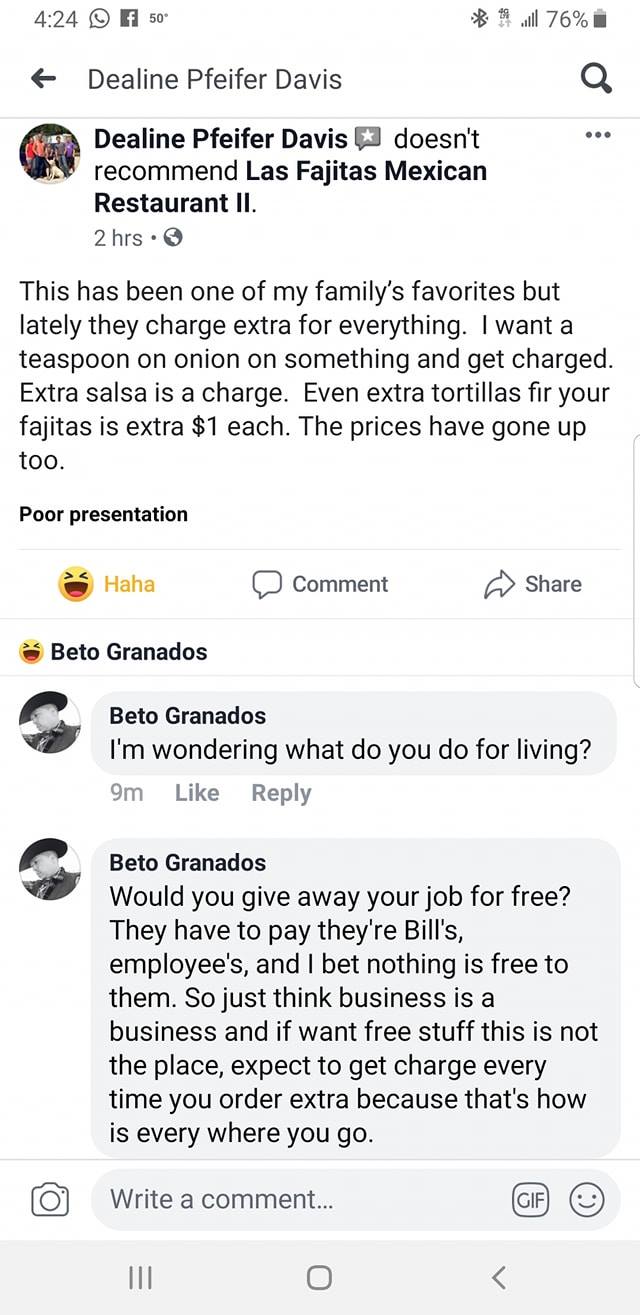Viewport: 640px width, 1315px height.
Task: Reply to Beto Granados' first comment
Action: [281, 793]
